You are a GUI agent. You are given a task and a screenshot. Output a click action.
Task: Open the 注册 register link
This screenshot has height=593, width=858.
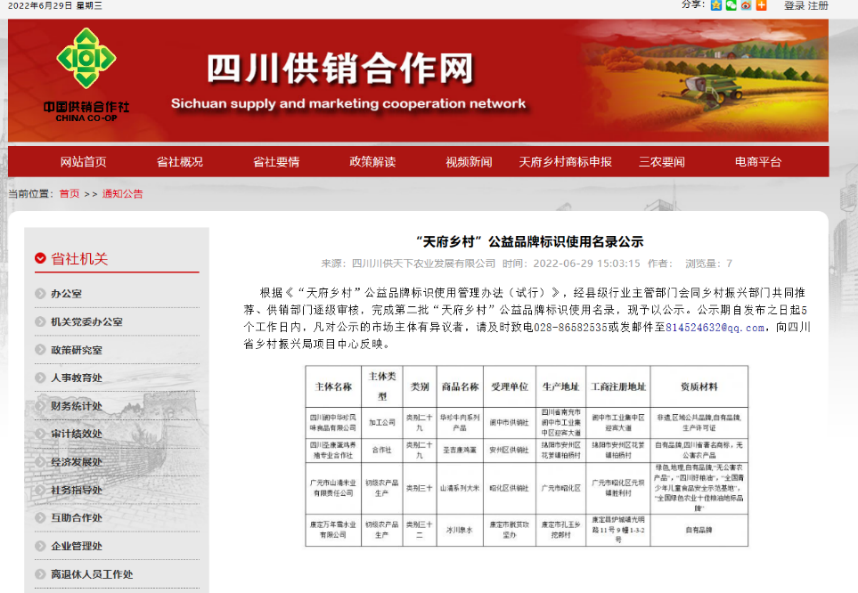point(818,6)
